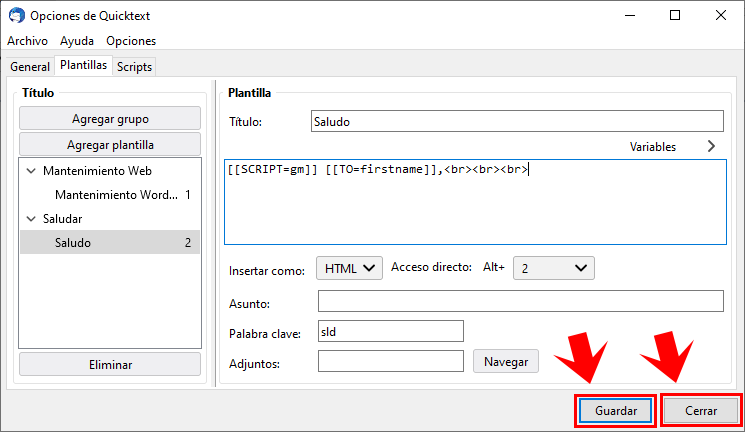
Task: Select the Plantillas tab
Action: tap(84, 65)
